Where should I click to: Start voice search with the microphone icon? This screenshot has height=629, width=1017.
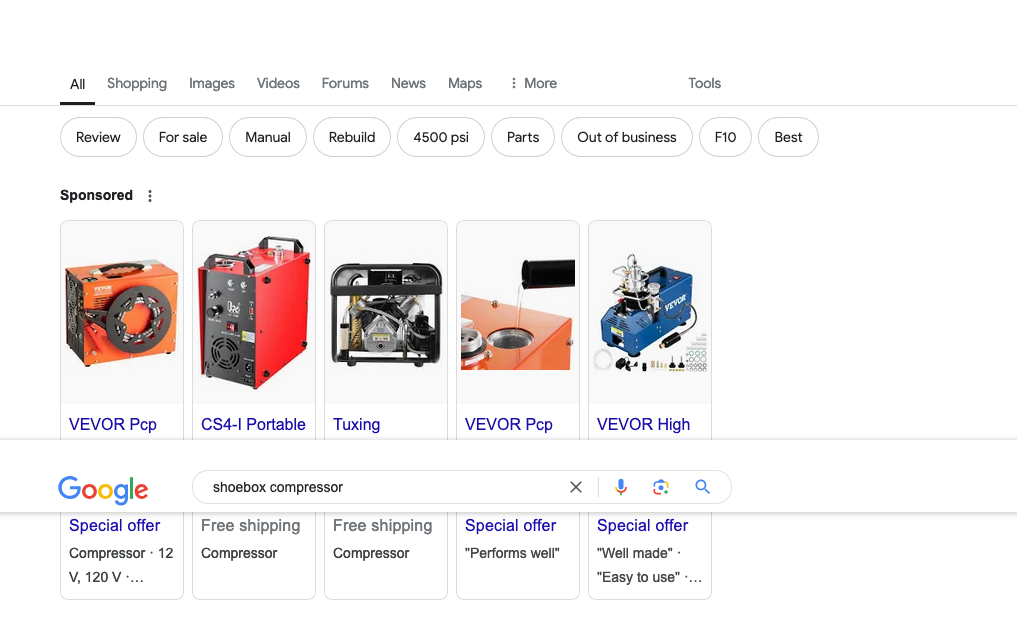(621, 487)
